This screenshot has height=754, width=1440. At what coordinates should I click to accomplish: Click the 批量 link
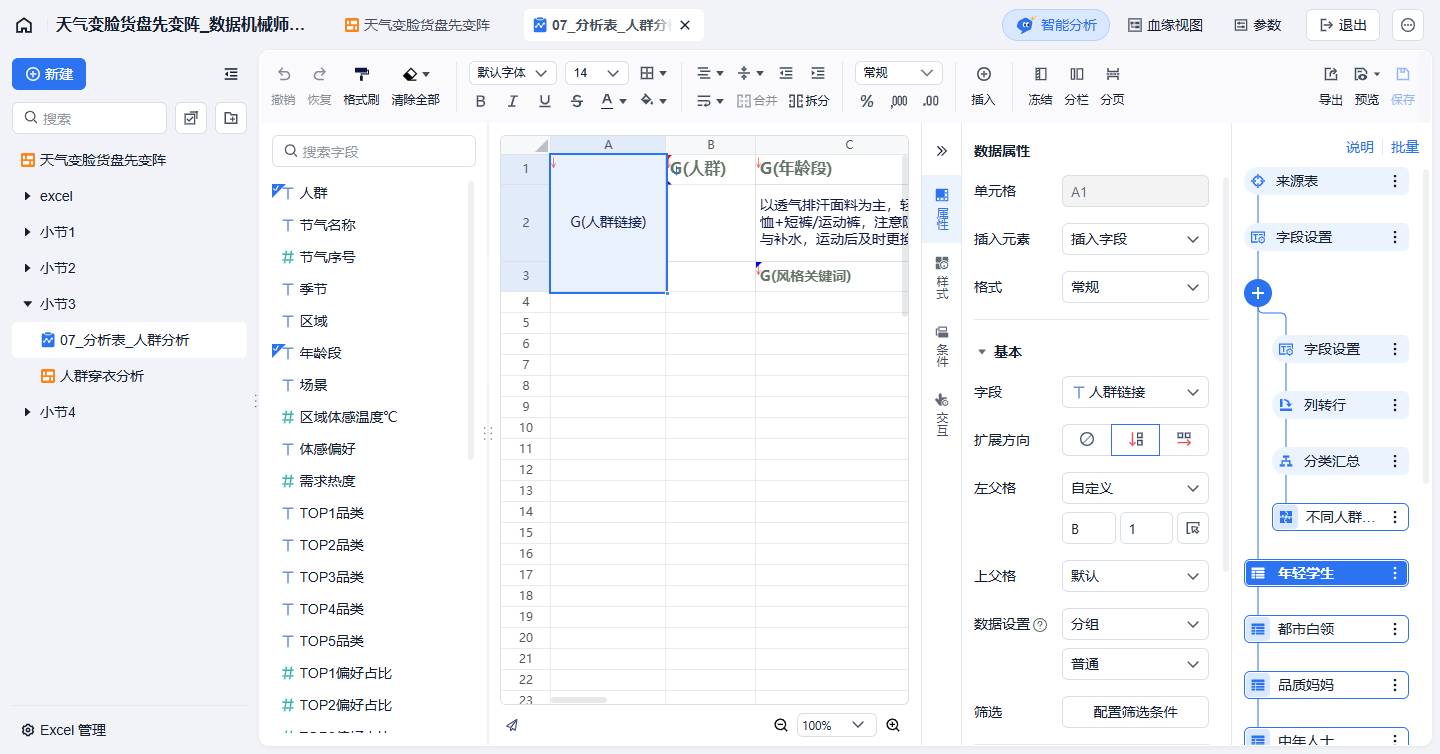(x=1405, y=147)
